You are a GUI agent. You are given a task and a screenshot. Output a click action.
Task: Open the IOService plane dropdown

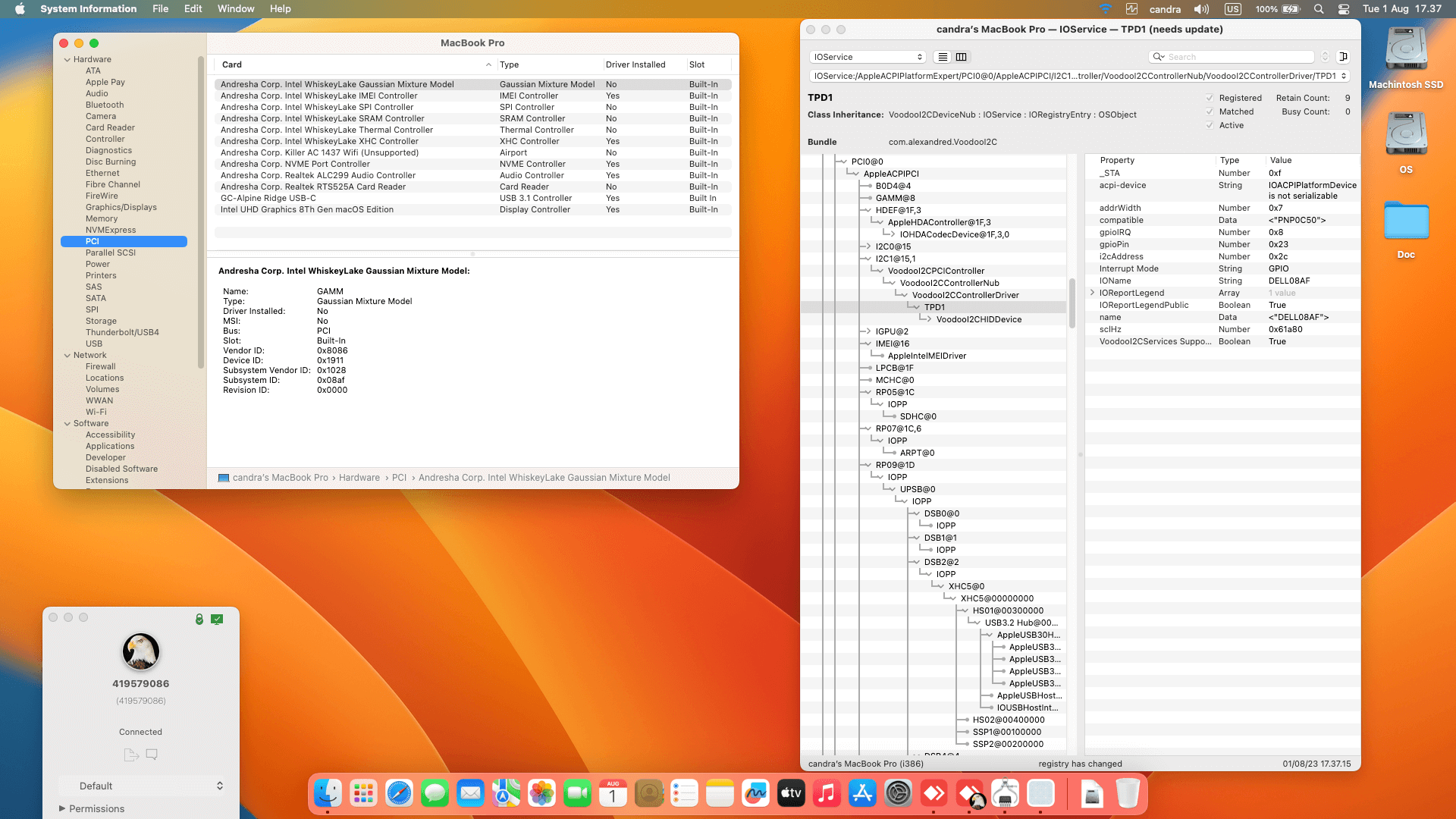(x=868, y=57)
